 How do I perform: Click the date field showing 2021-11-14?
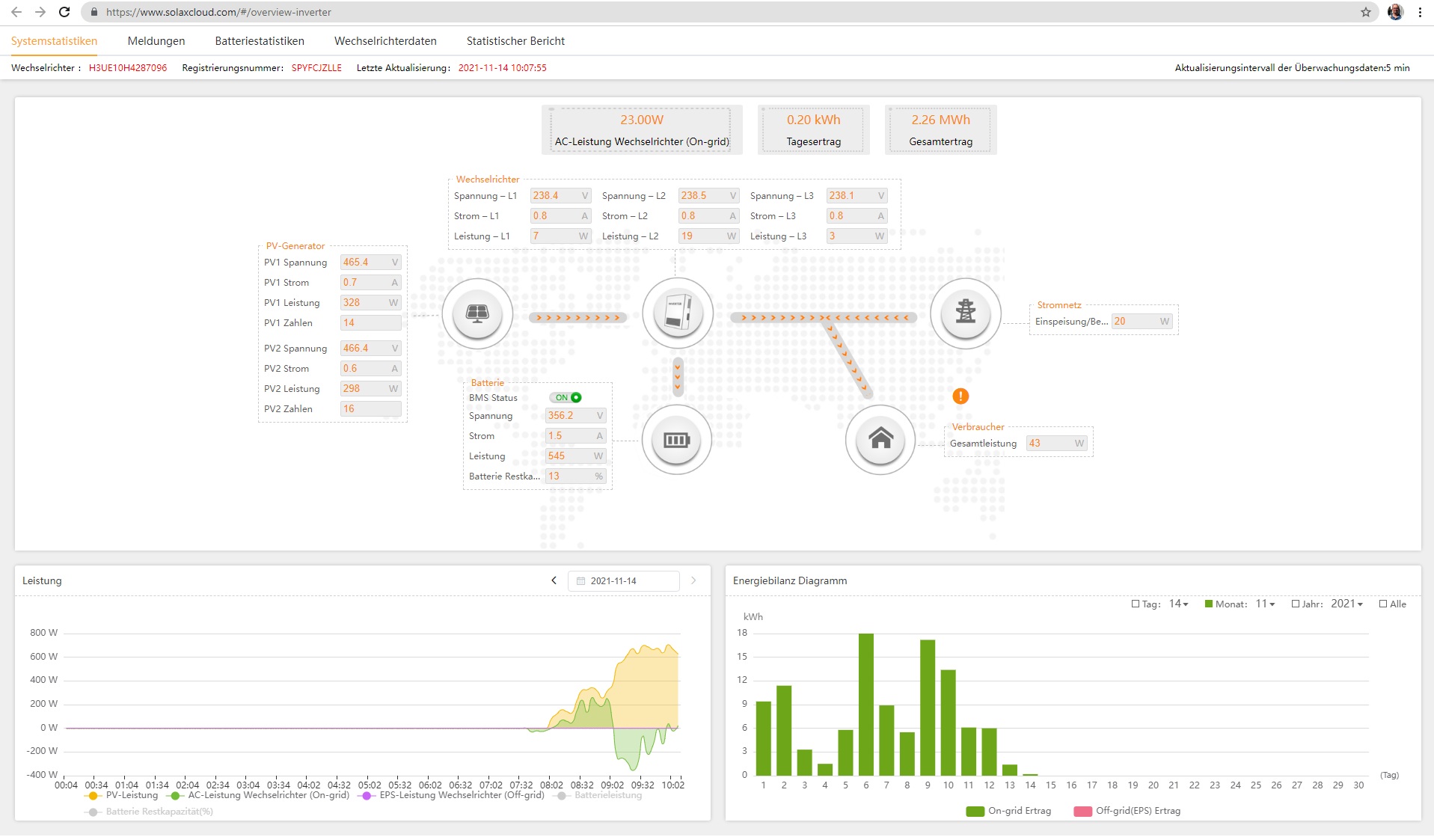pyautogui.click(x=623, y=581)
